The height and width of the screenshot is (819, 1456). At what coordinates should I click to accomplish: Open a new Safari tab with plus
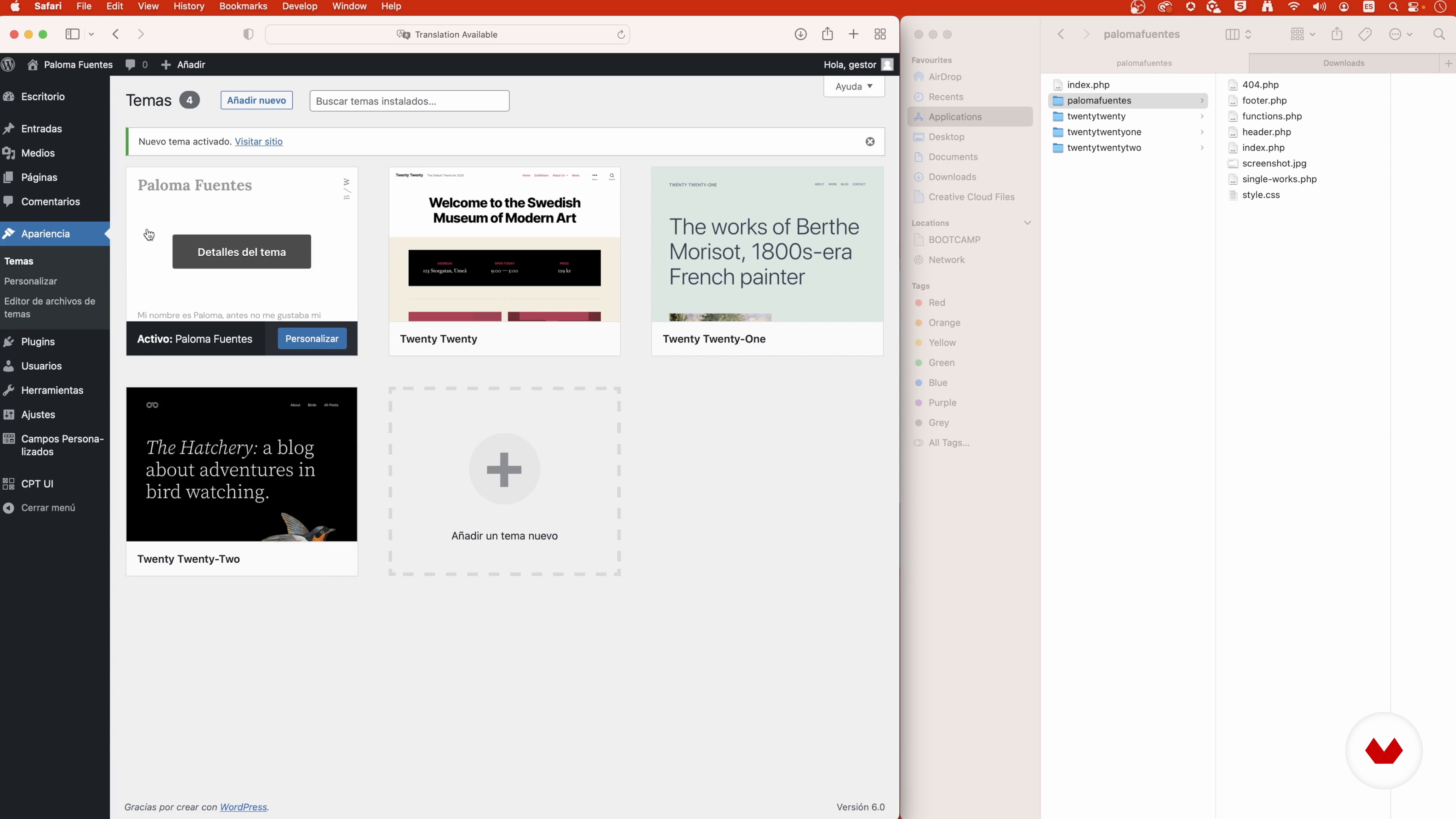[x=854, y=35]
